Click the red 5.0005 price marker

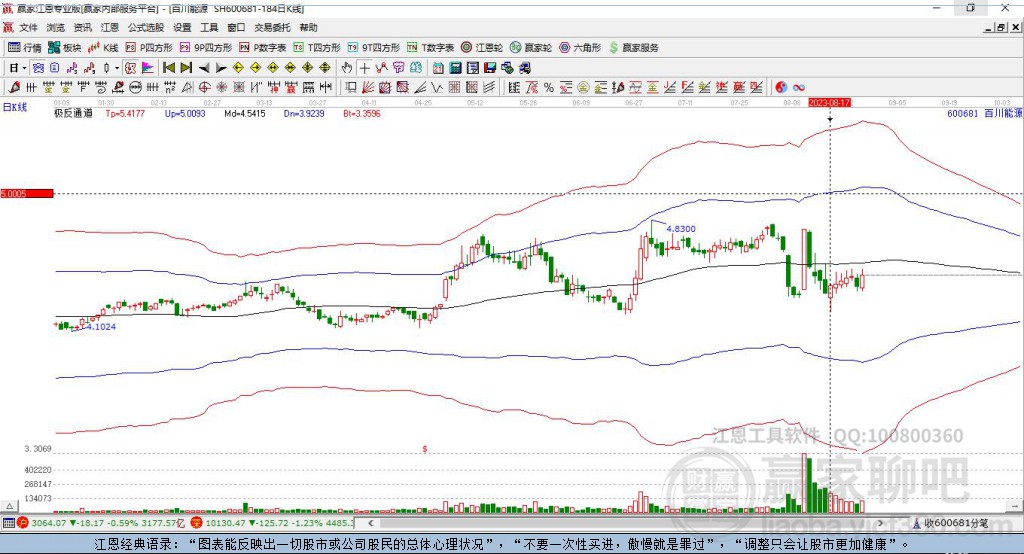[x=27, y=193]
